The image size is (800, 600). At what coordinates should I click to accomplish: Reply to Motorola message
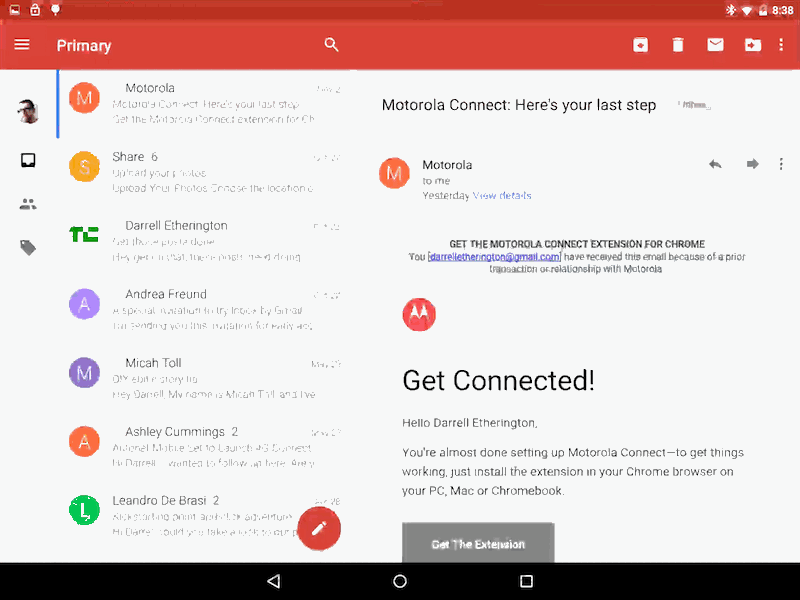[x=715, y=164]
